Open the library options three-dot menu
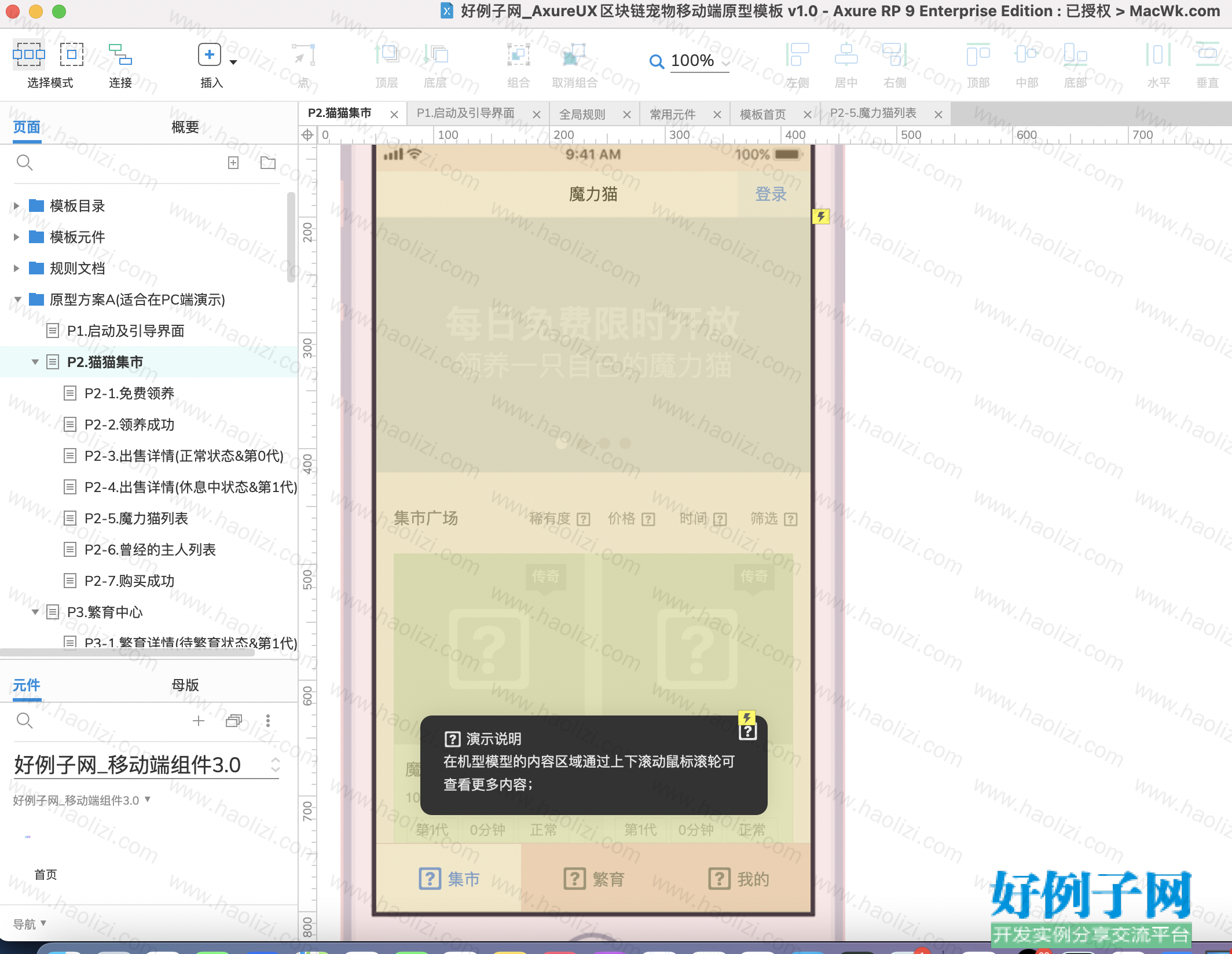Image resolution: width=1232 pixels, height=954 pixels. tap(267, 721)
